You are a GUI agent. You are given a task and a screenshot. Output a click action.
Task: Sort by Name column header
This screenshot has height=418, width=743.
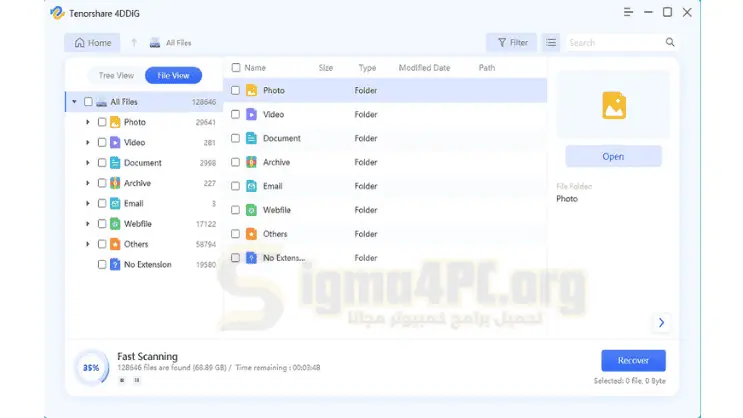coord(255,68)
